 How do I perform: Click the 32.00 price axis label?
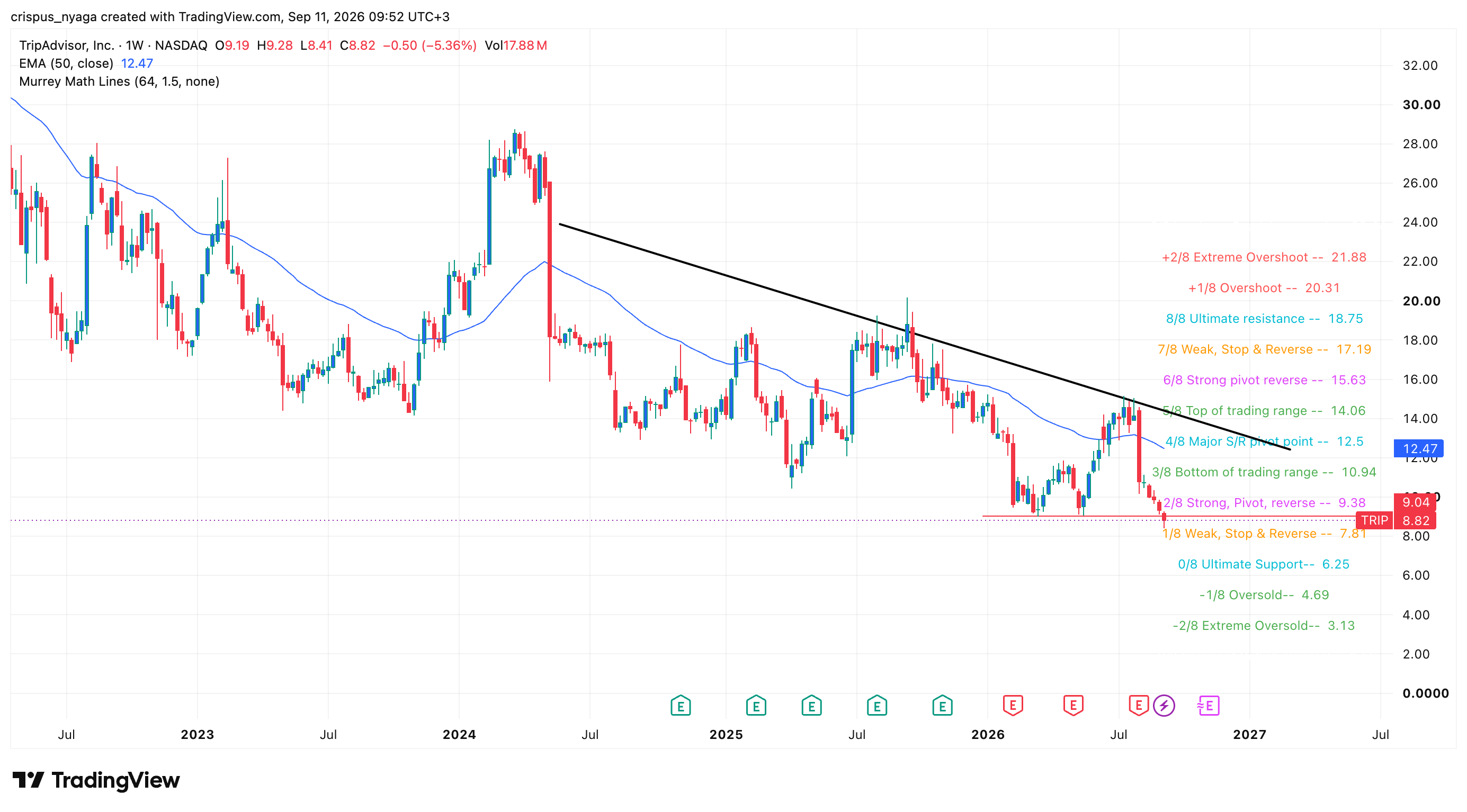(x=1420, y=66)
